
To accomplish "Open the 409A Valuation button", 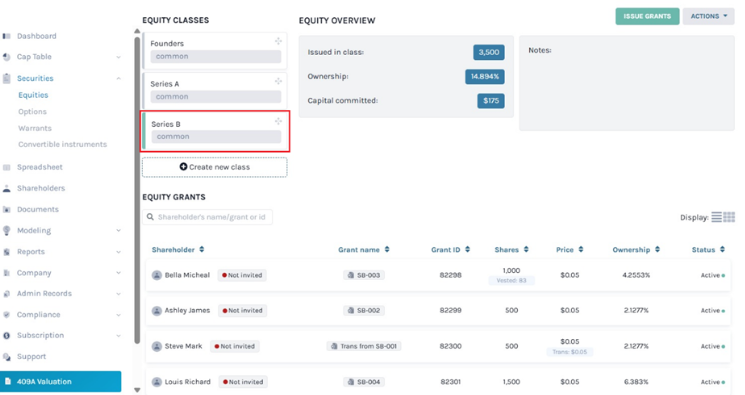I will 60,381.
